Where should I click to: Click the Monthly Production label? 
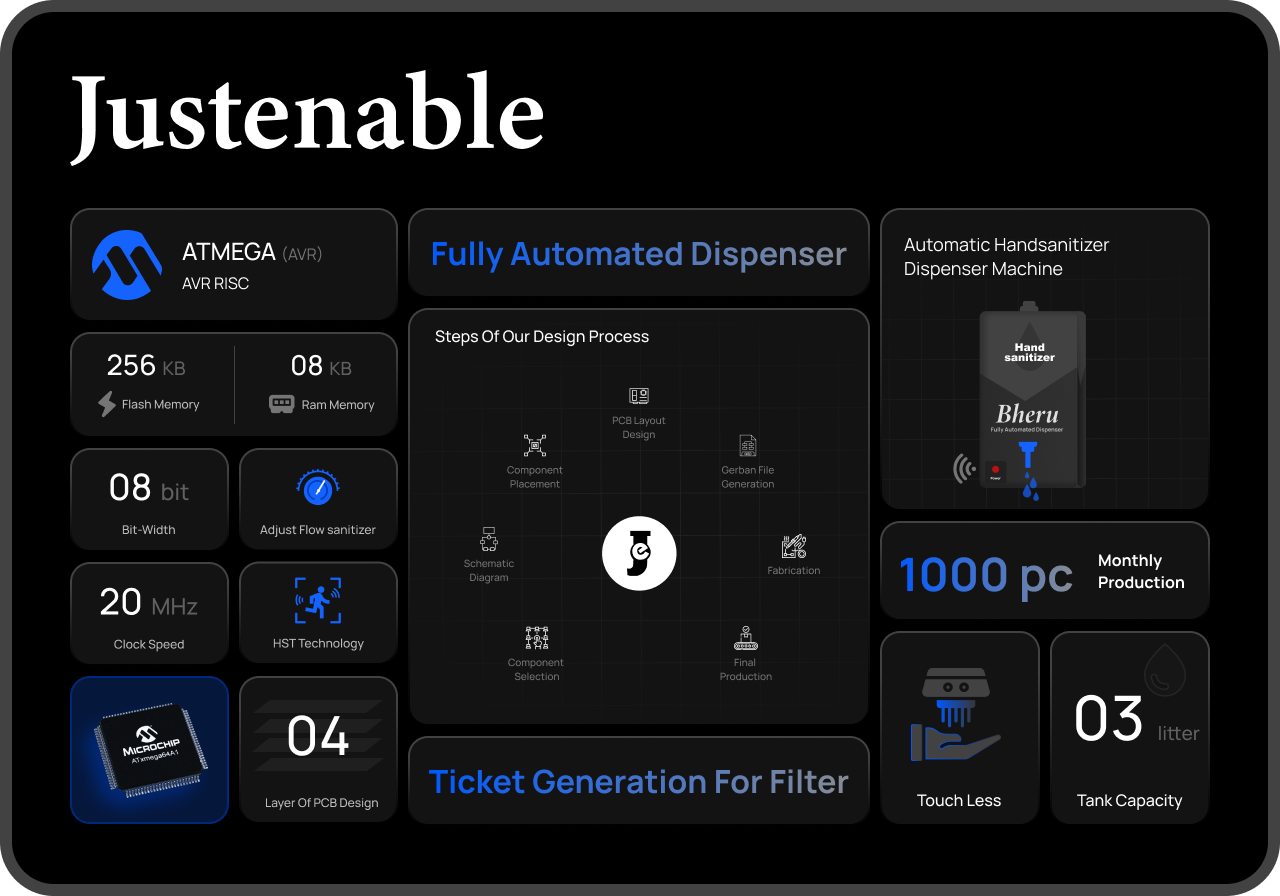(1141, 571)
